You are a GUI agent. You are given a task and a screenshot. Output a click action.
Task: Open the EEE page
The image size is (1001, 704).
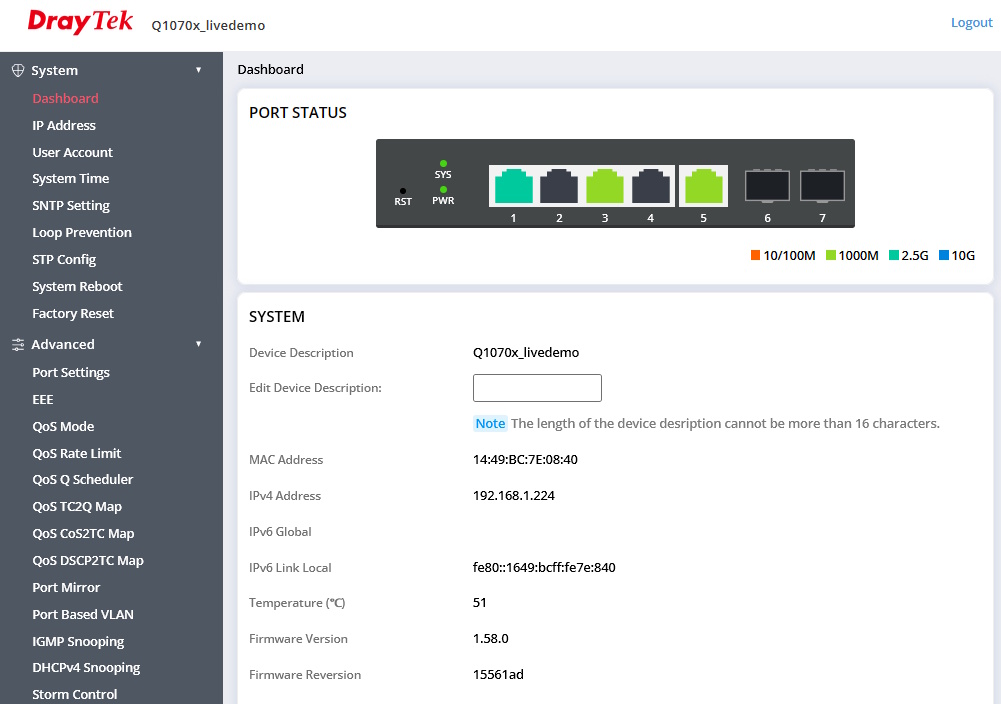pyautogui.click(x=43, y=400)
